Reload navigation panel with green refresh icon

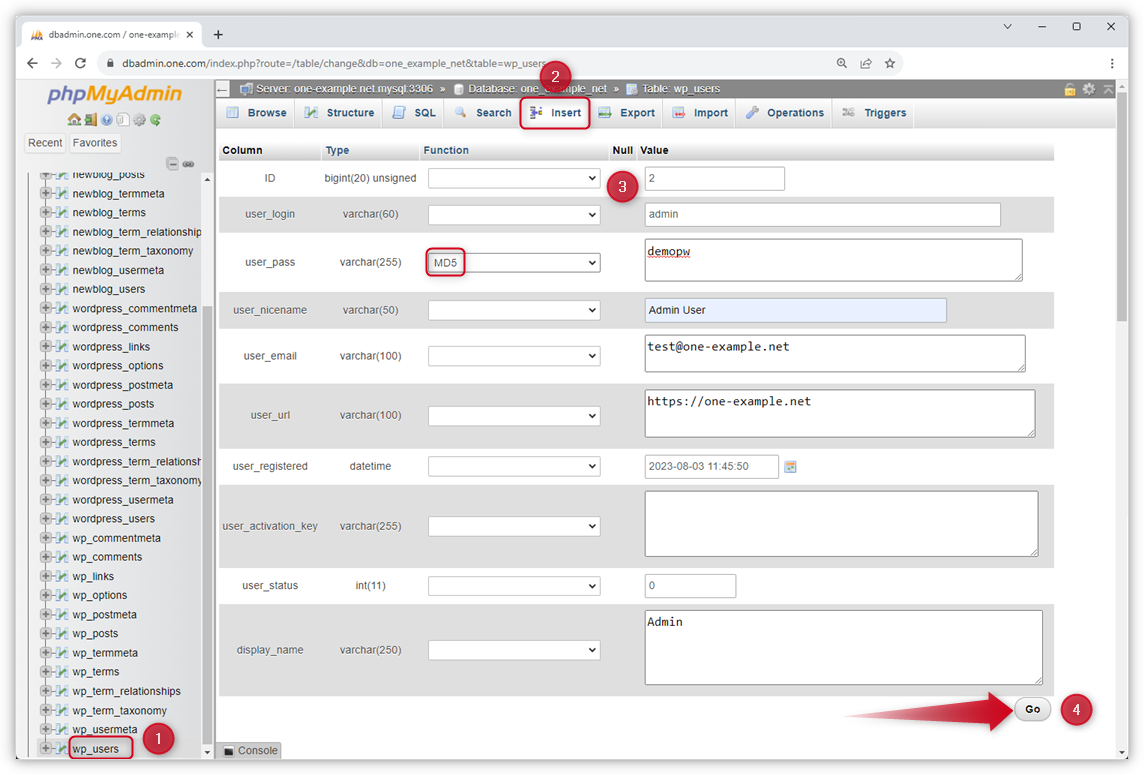click(155, 120)
